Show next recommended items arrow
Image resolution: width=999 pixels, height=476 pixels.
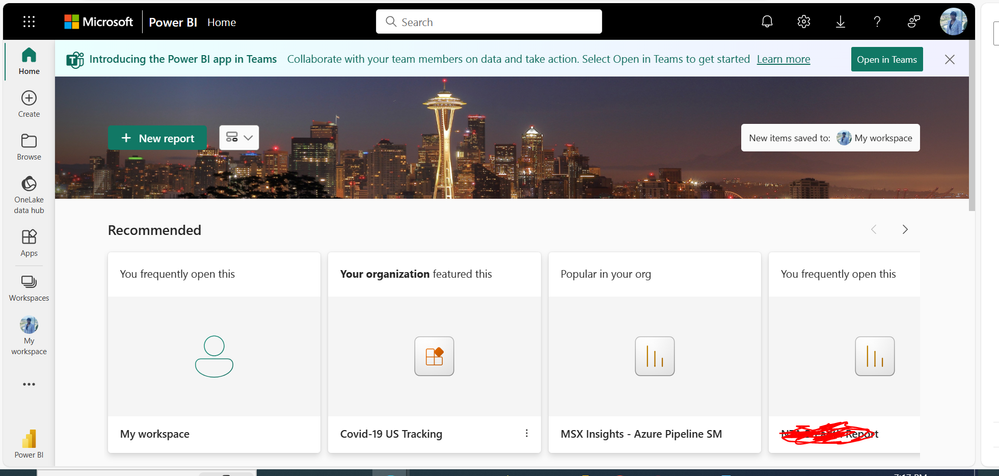(x=905, y=229)
